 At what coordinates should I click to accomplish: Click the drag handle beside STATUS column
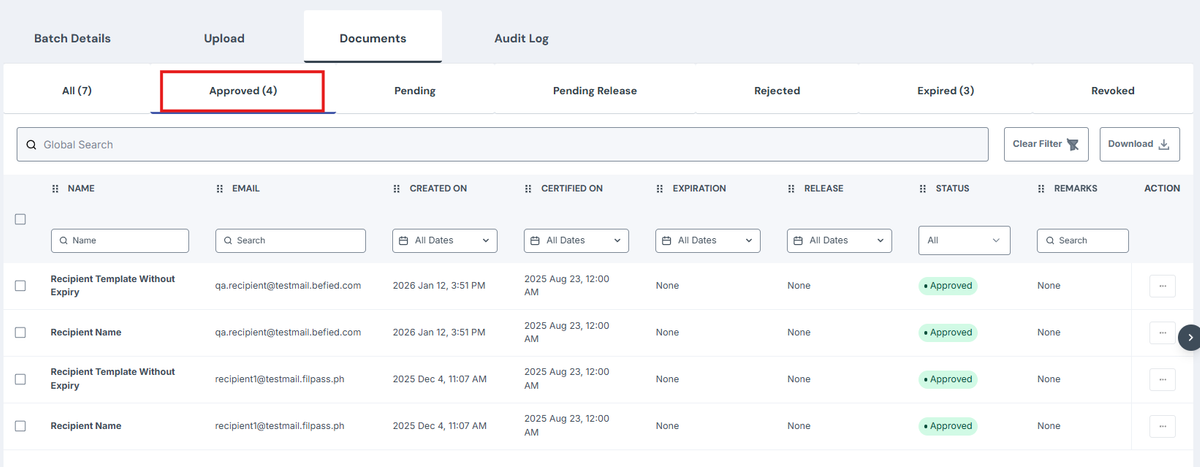point(923,188)
